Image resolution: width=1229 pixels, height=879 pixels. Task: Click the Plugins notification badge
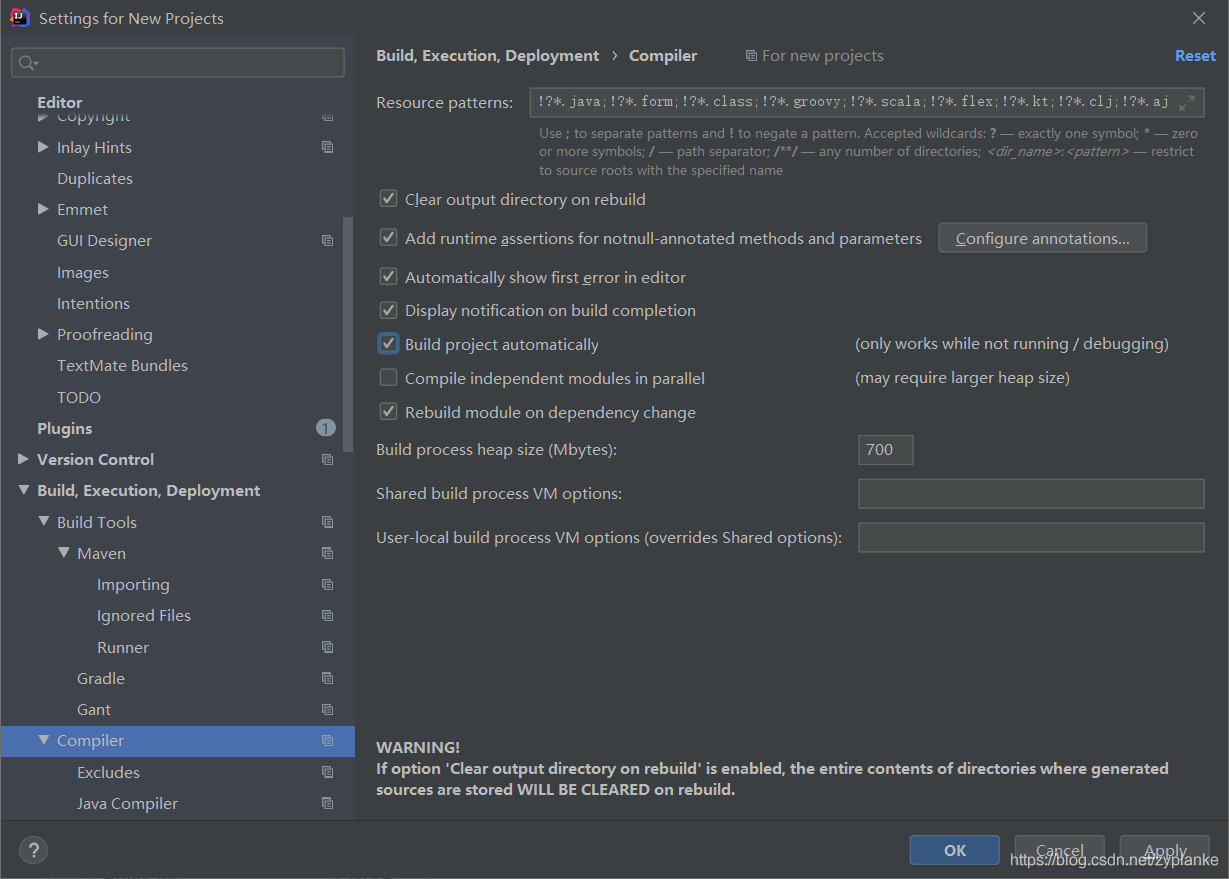click(325, 427)
